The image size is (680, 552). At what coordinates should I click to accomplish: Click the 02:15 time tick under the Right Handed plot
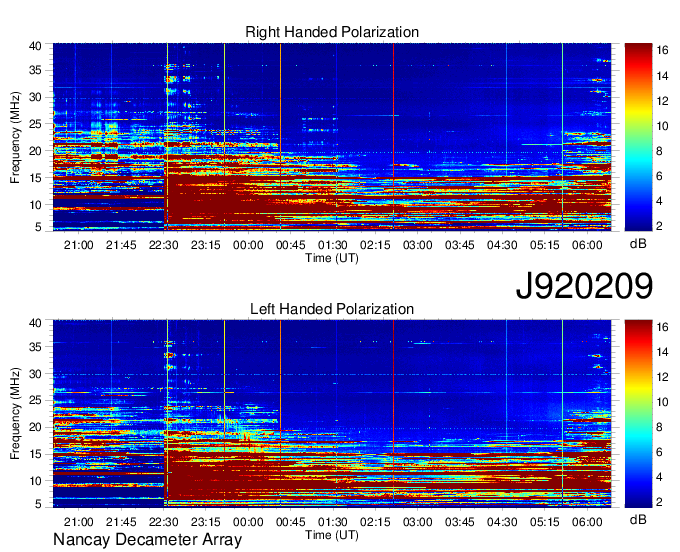click(x=375, y=245)
